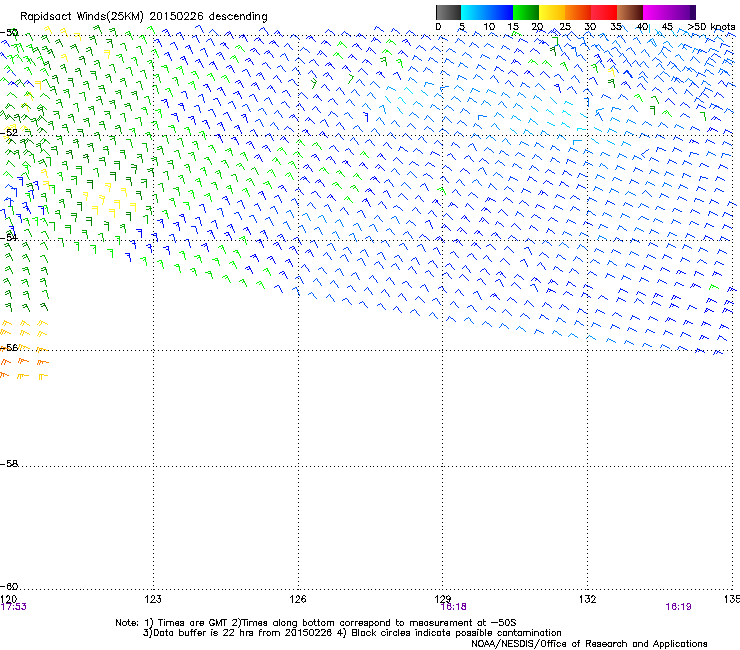Click the red 30-35 knots color segment
740x650 pixels.
click(604, 12)
